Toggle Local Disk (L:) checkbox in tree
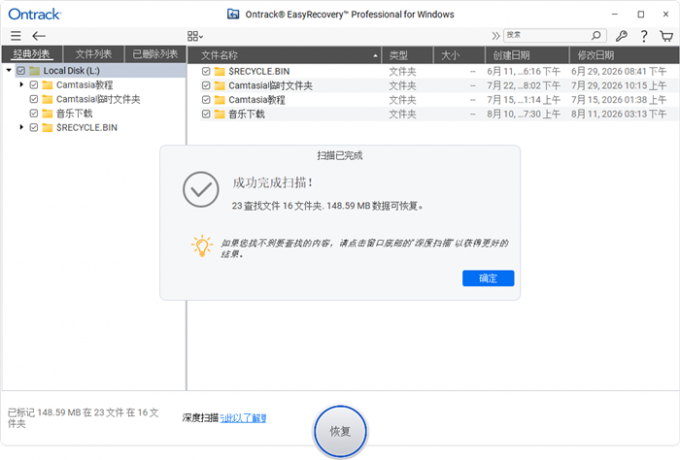Image resolution: width=680 pixels, height=460 pixels. click(x=21, y=70)
